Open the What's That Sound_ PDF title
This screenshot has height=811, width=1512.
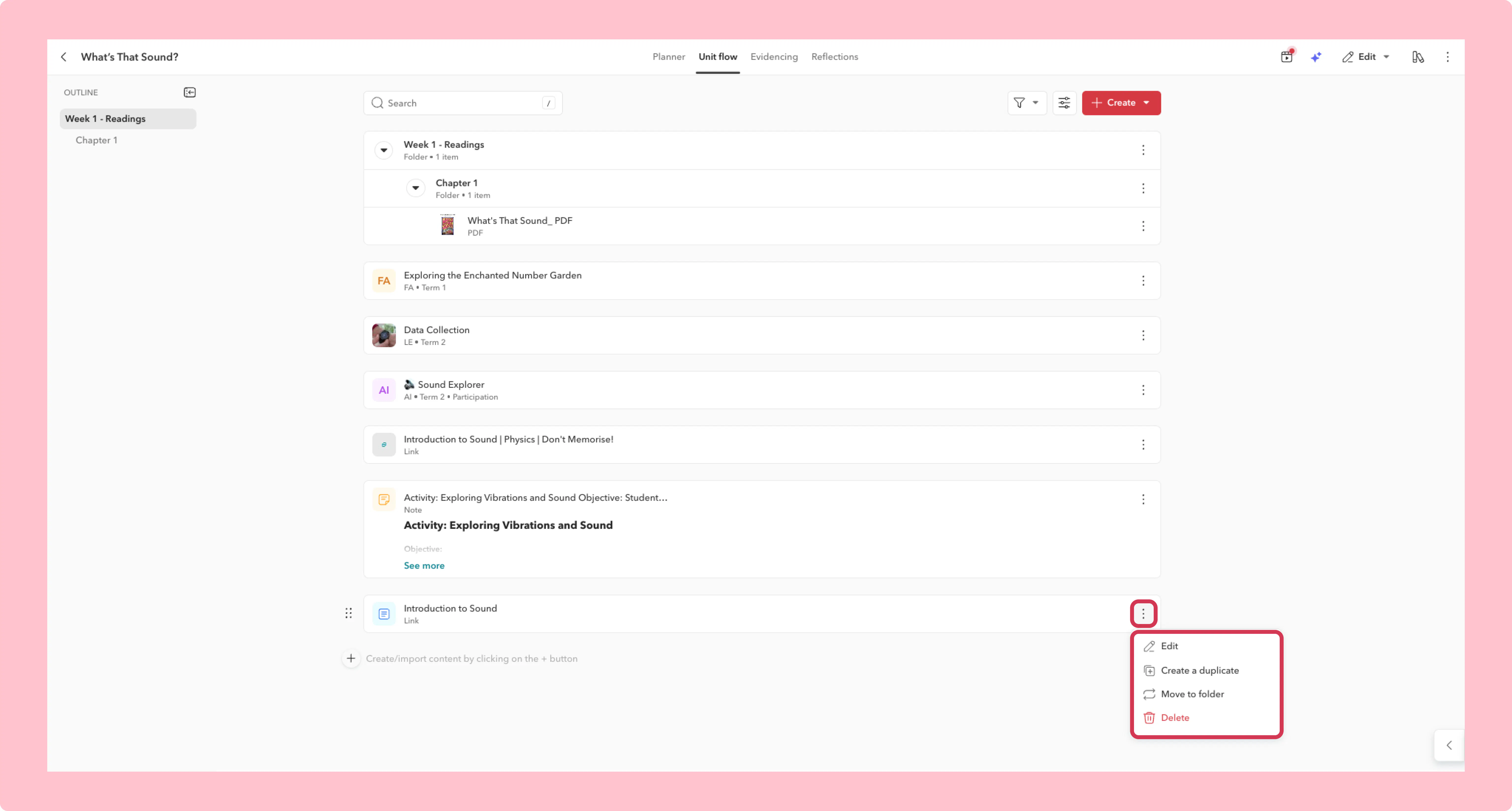[x=520, y=221]
